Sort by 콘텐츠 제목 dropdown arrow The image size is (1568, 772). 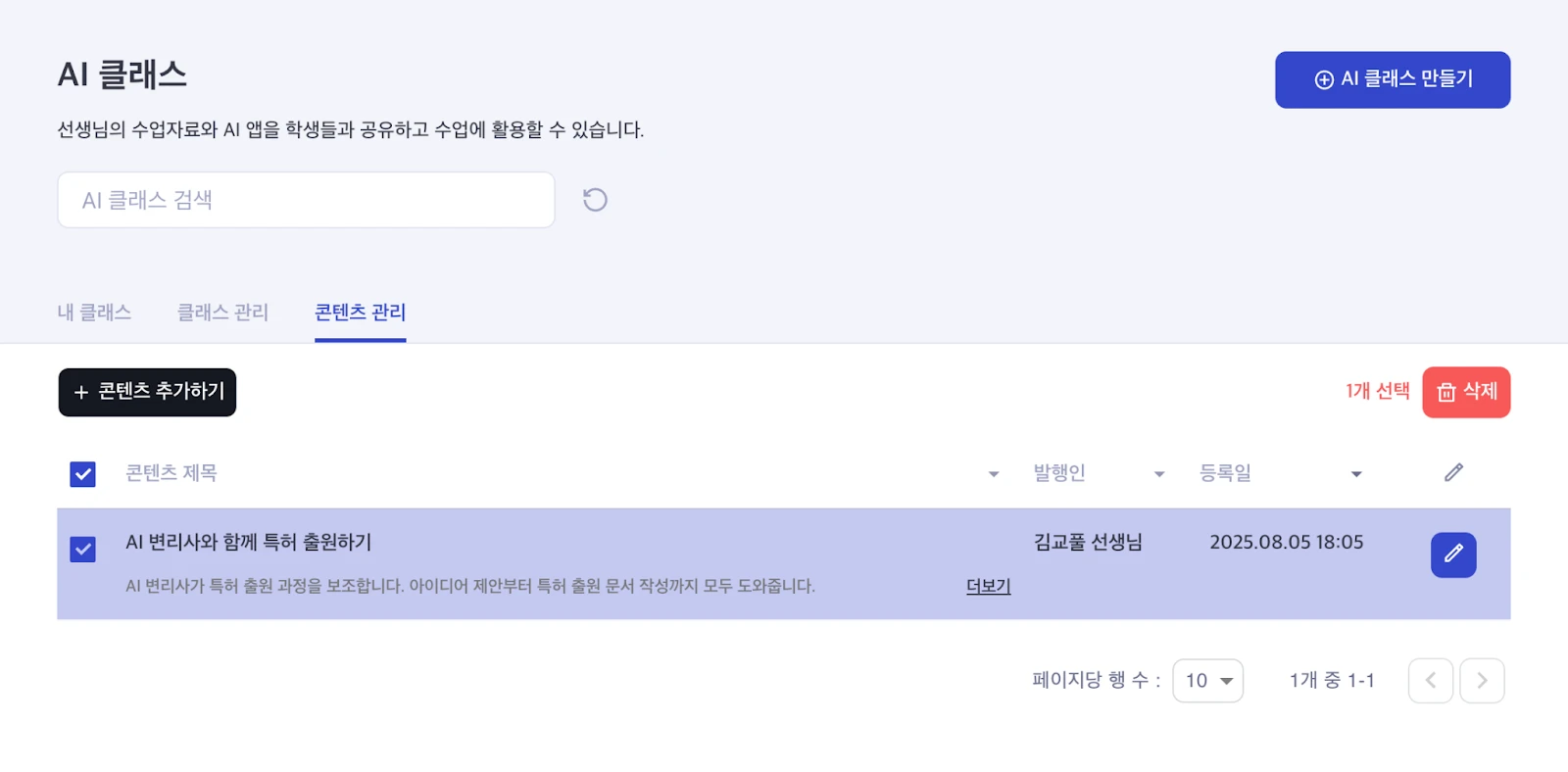pos(993,474)
